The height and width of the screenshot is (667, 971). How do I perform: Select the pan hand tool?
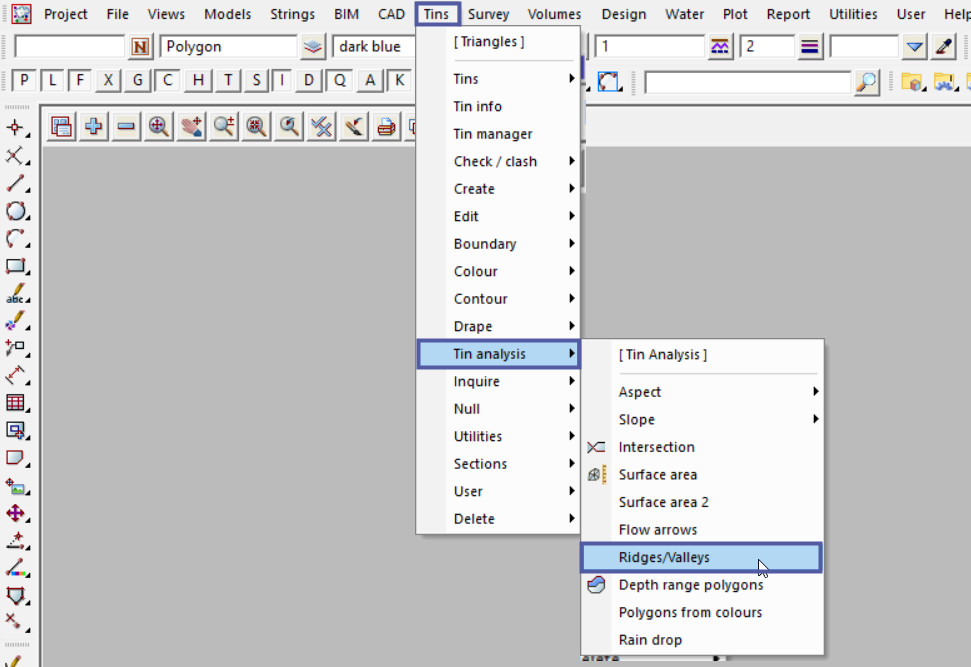tap(191, 127)
